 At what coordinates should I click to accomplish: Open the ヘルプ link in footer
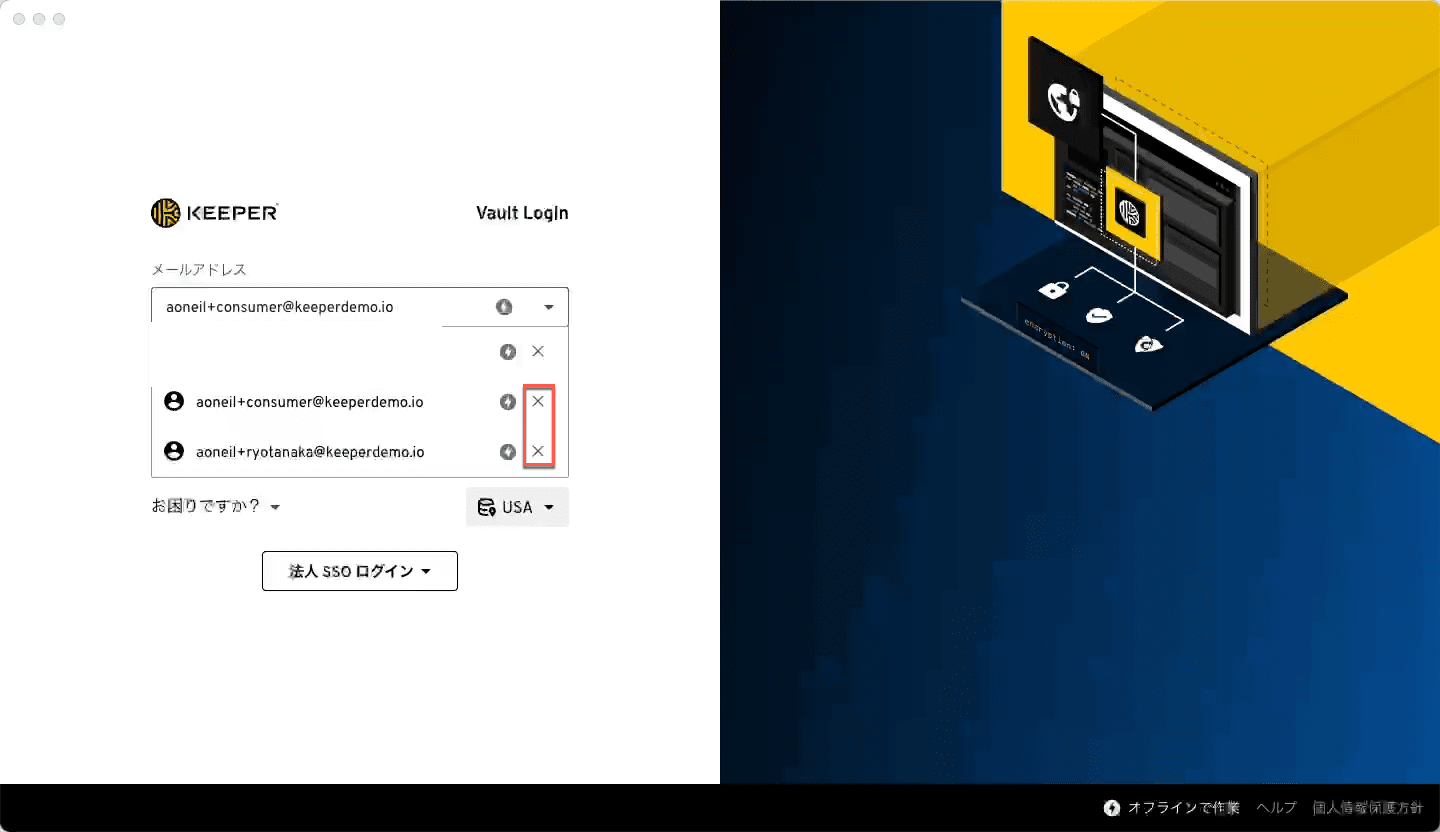pos(1276,808)
